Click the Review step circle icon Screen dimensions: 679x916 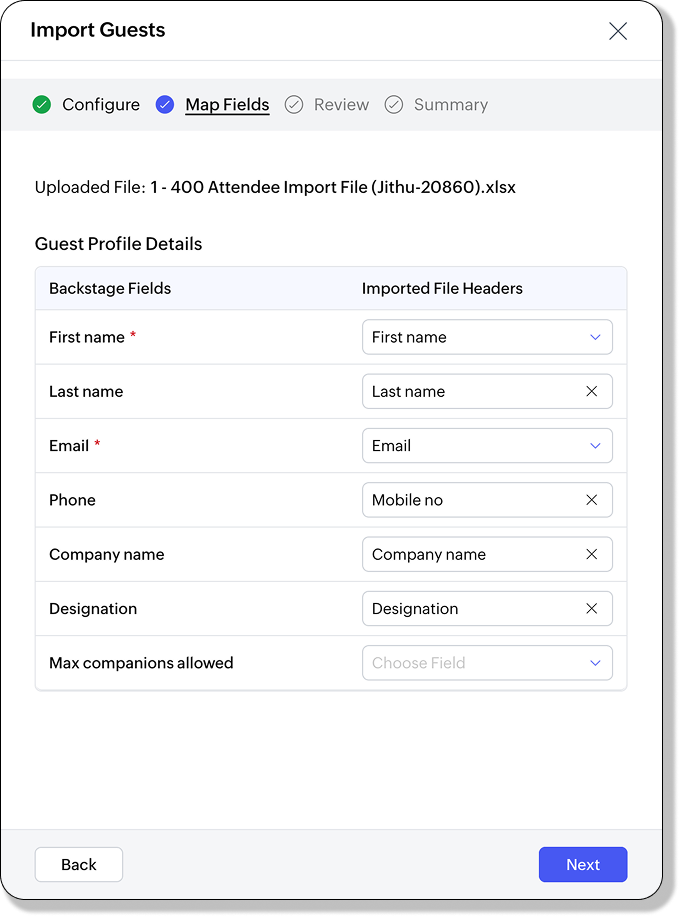click(293, 104)
